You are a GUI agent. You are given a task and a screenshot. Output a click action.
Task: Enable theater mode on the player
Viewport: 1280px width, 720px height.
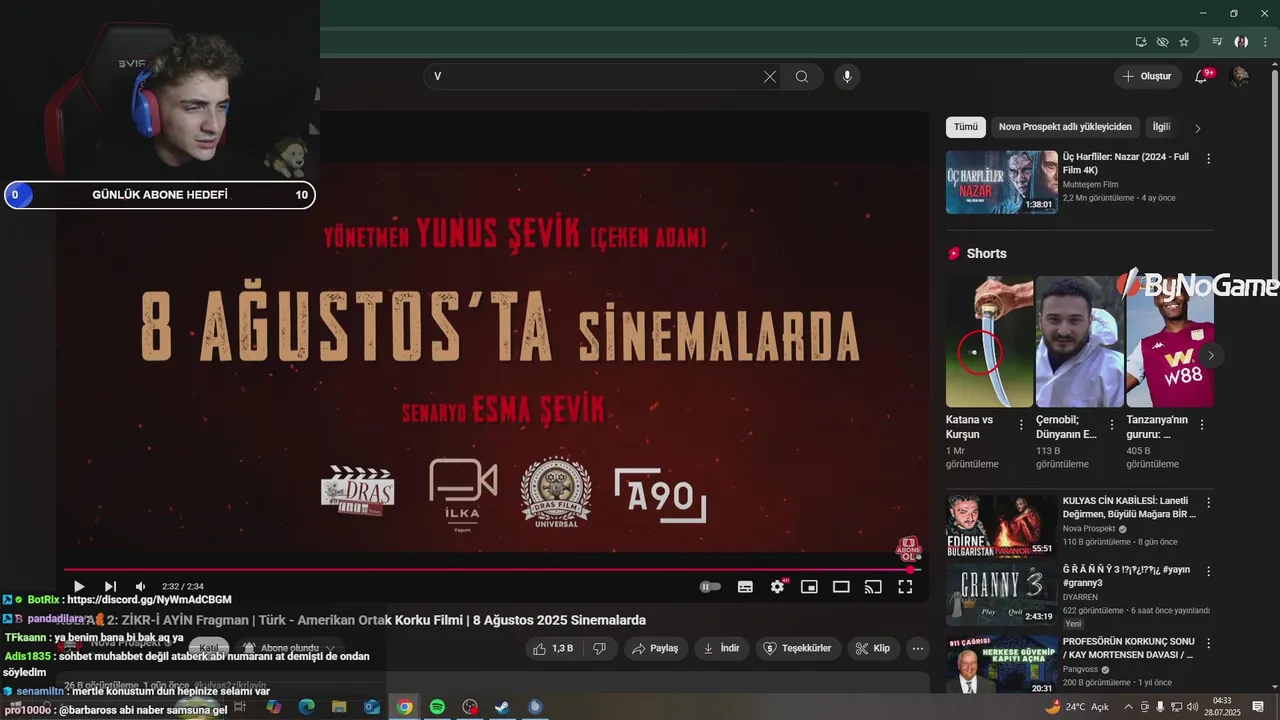[x=841, y=587]
